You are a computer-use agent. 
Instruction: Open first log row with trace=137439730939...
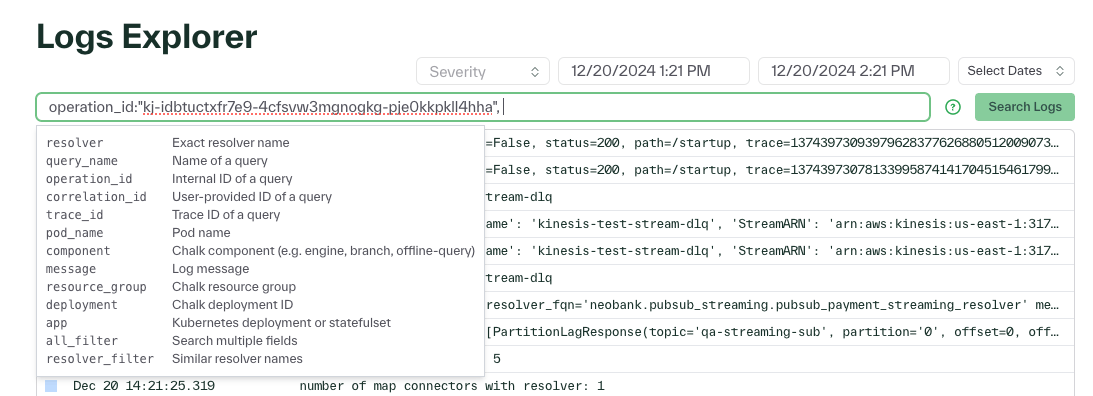(x=779, y=143)
